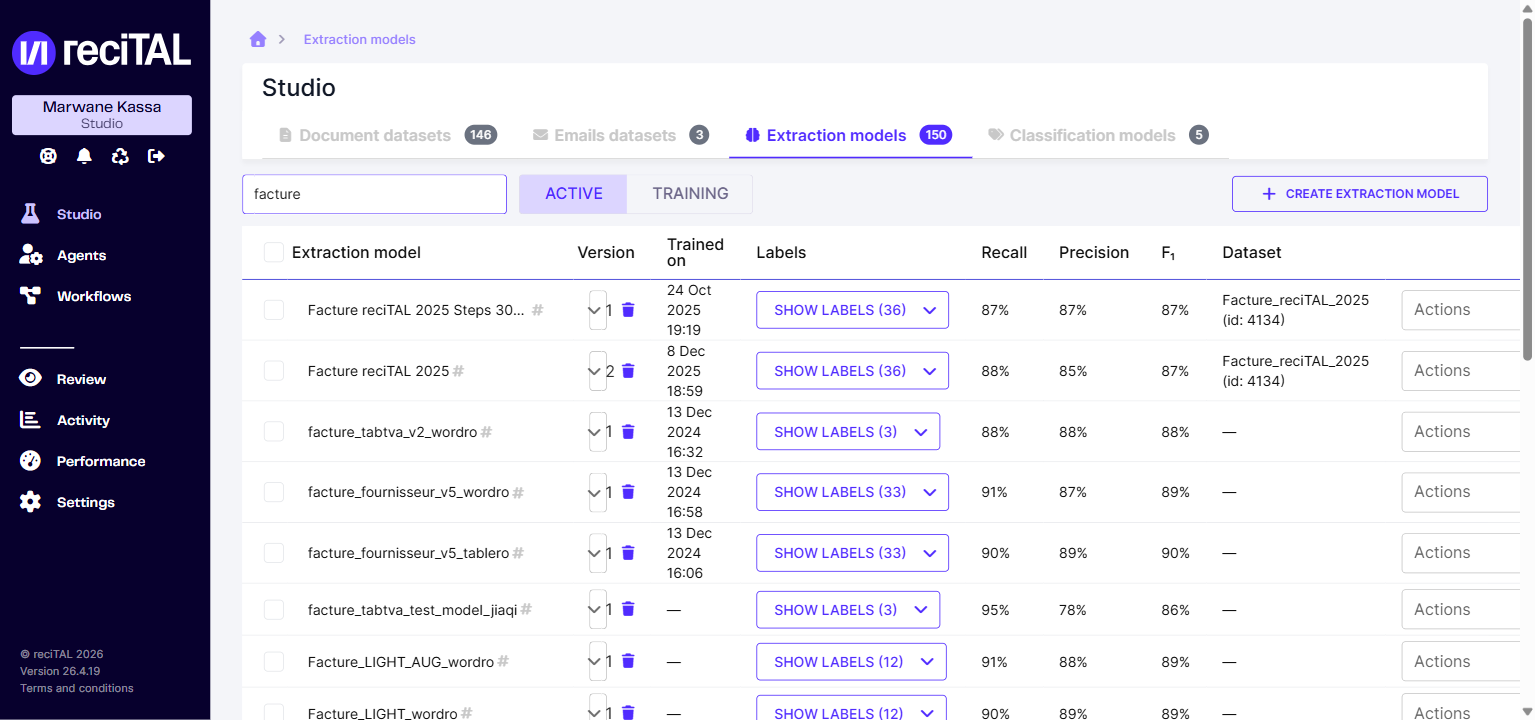Go to the home breadcrumb icon
This screenshot has height=720, width=1535.
[x=258, y=39]
